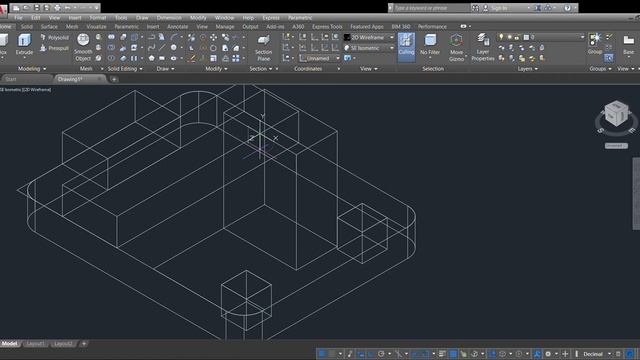Expand the Modeling panel
The height and width of the screenshot is (360, 640).
coord(32,69)
